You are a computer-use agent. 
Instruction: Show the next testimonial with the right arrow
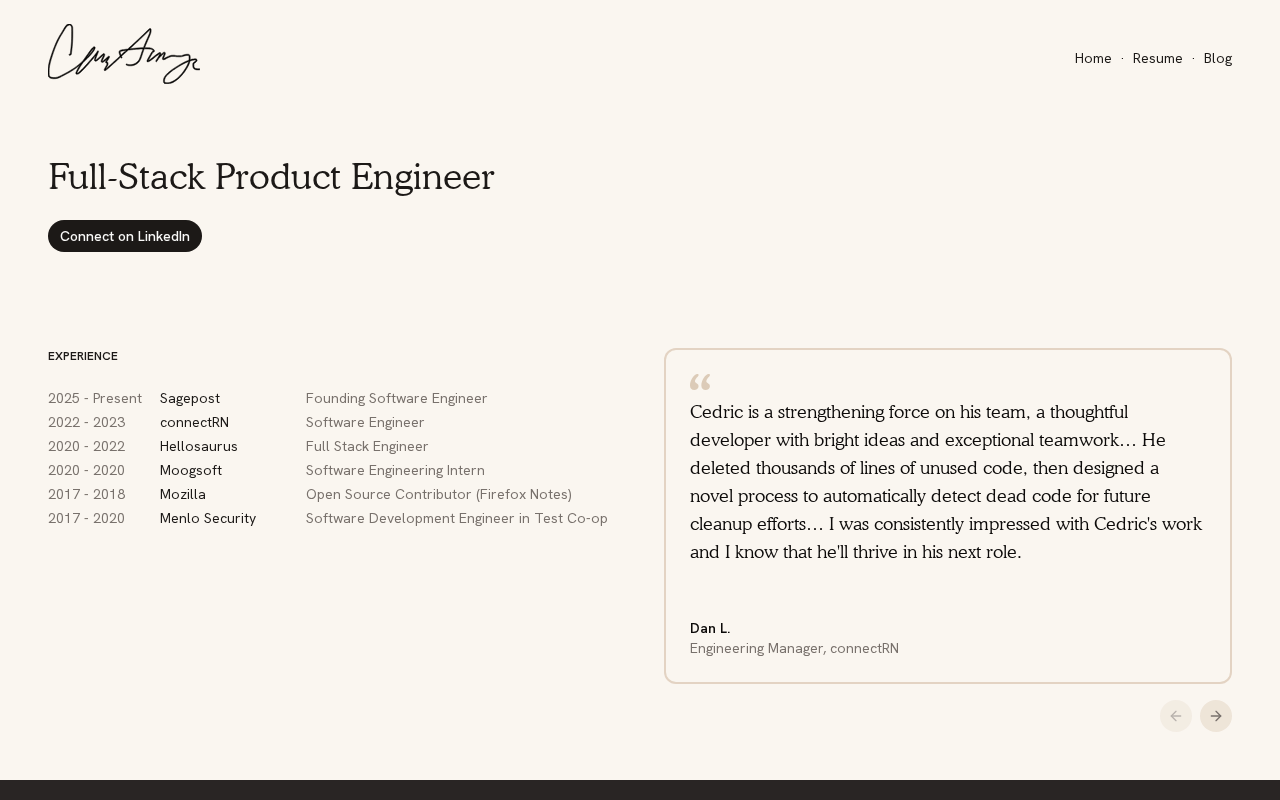[x=1215, y=716]
